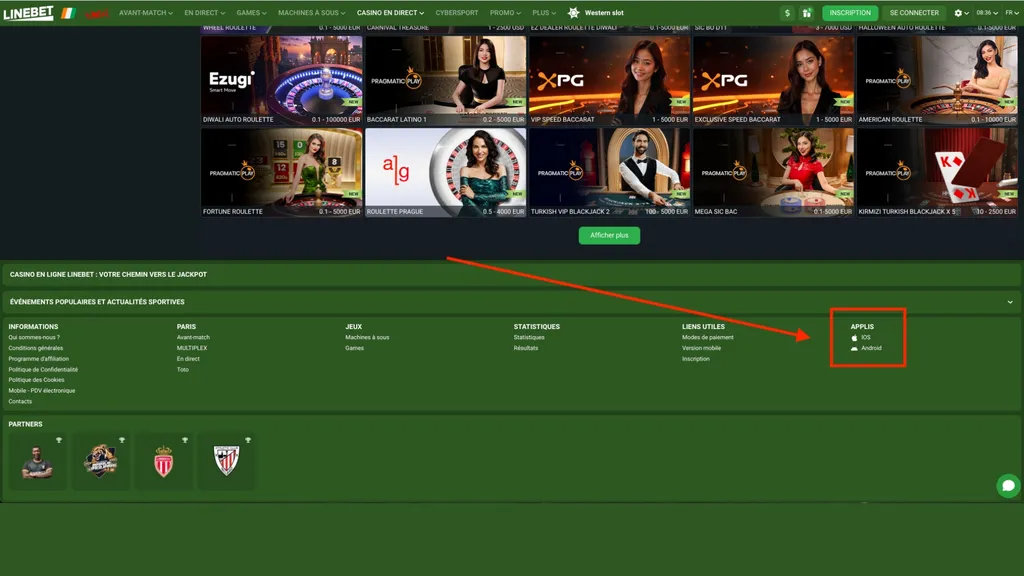Open the Promo menu

pyautogui.click(x=504, y=13)
